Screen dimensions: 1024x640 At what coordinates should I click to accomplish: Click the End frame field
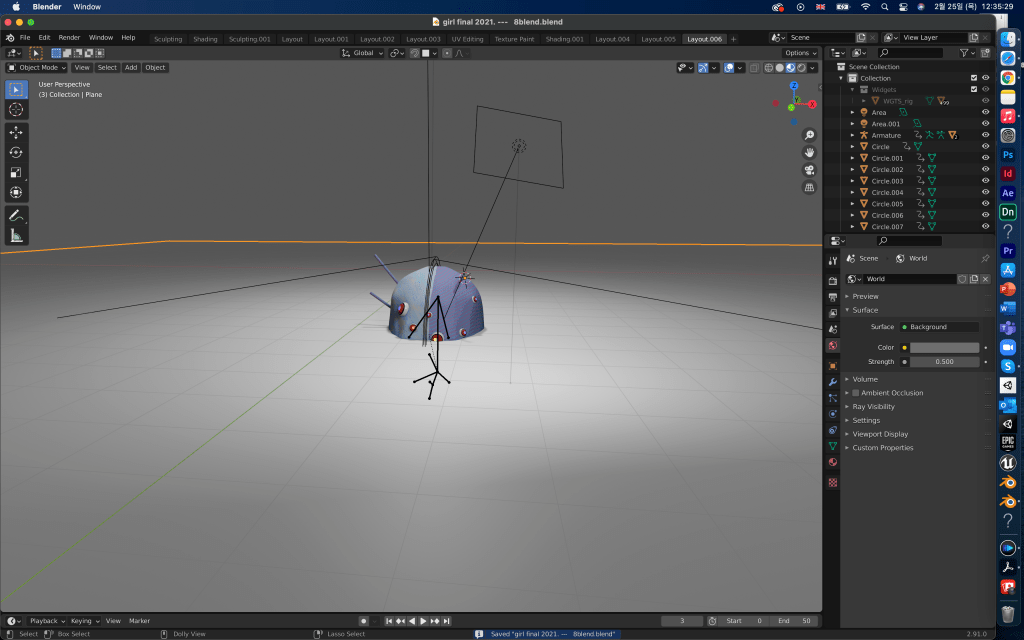[795, 621]
